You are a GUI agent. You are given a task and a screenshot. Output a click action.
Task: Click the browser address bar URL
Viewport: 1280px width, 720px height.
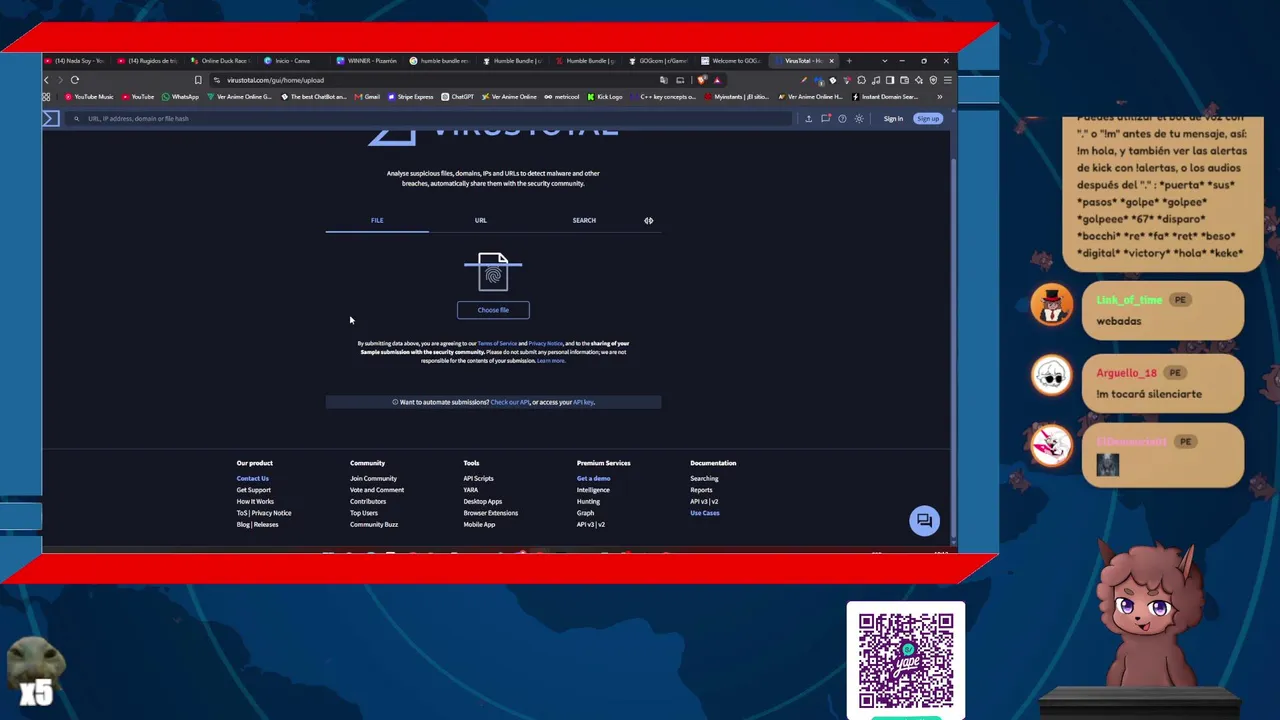point(275,80)
